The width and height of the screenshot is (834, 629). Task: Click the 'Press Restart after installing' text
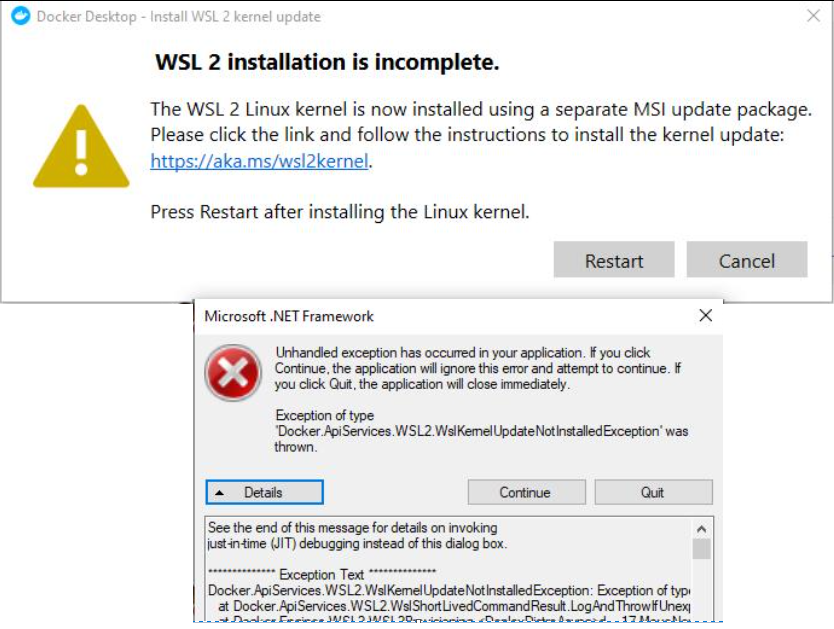click(x=339, y=212)
